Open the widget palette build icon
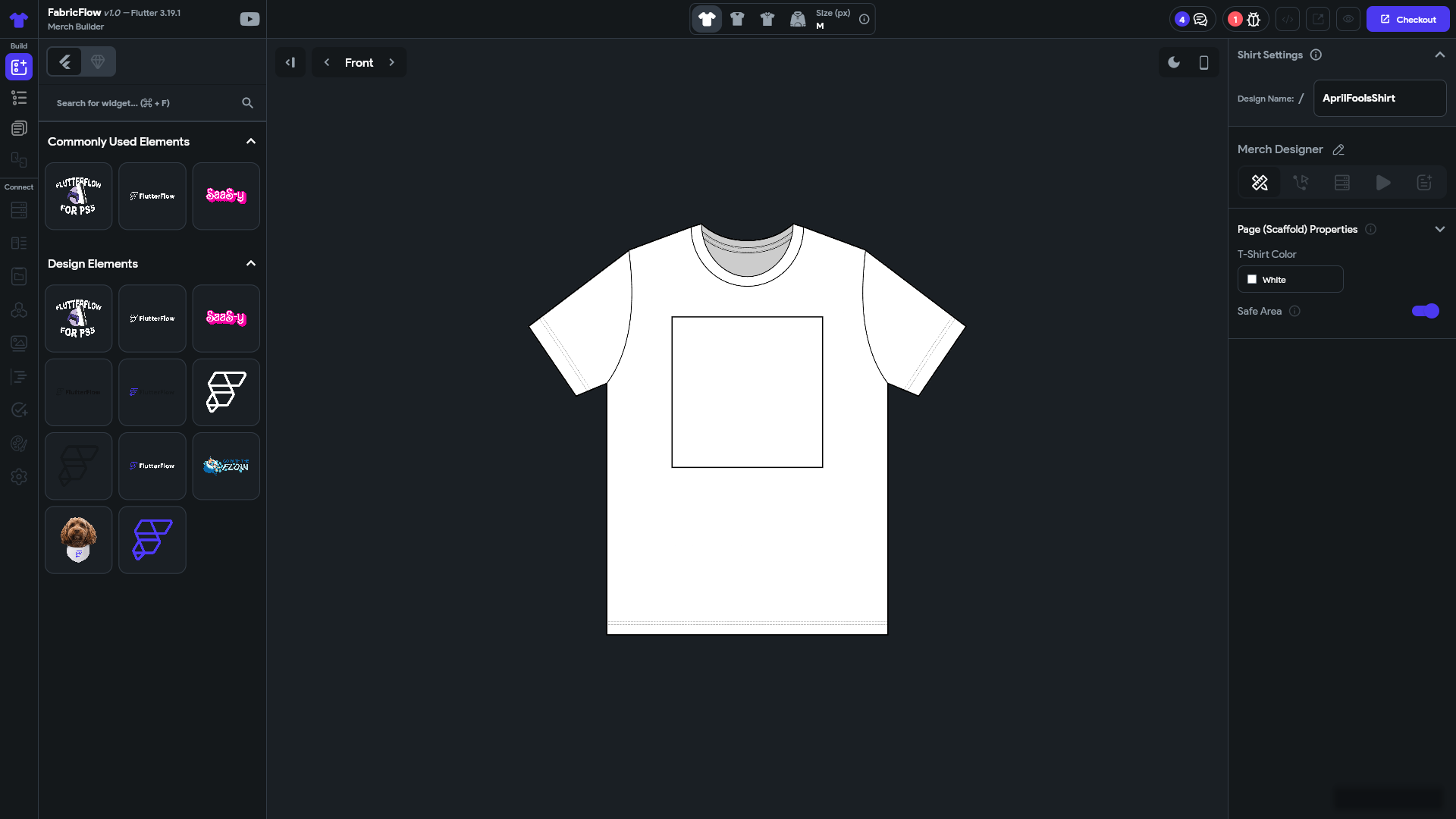1456x819 pixels. [x=19, y=67]
